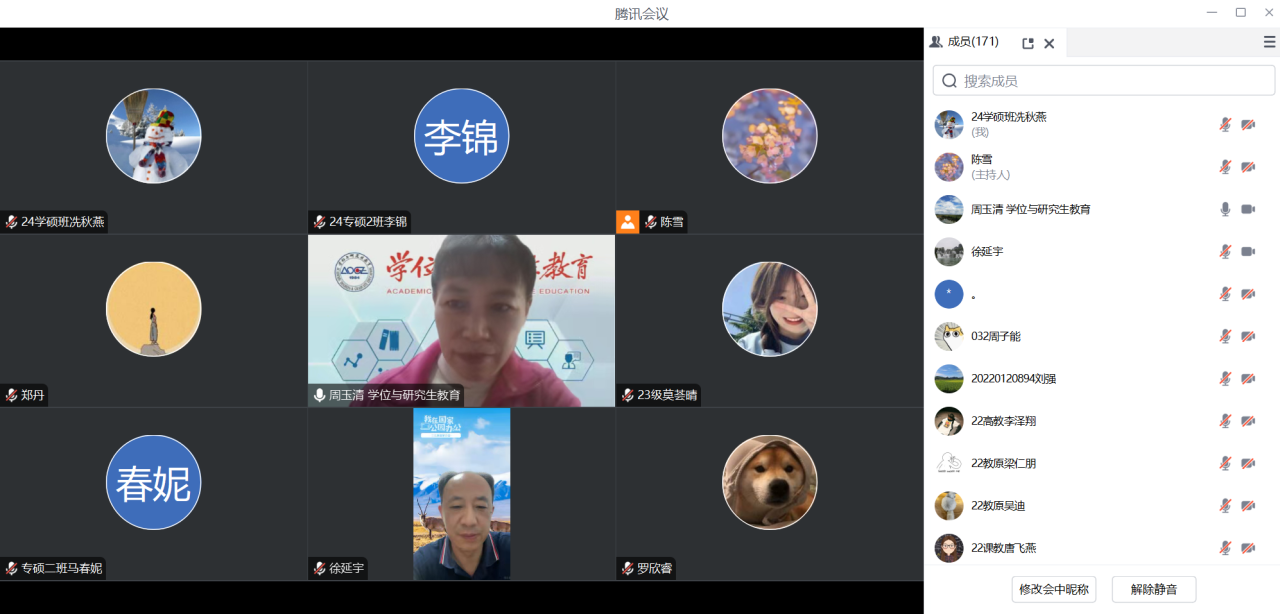Click muted mic icon next to 22教原吴迪
The image size is (1280, 614).
tap(1225, 506)
